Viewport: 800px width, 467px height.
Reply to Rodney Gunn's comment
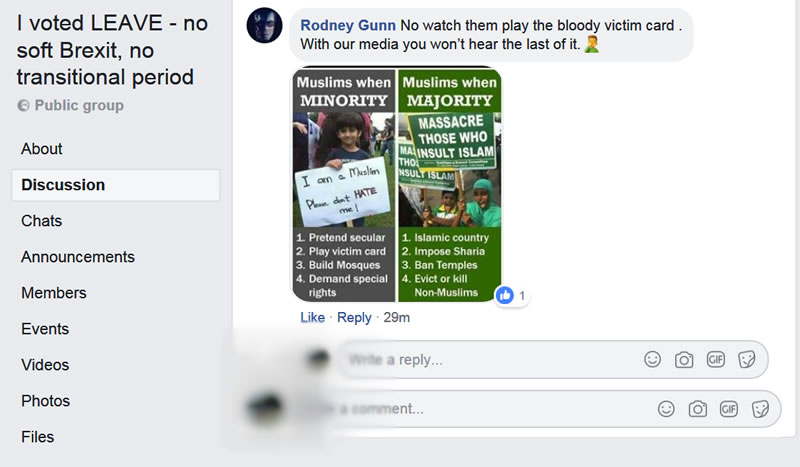(x=354, y=317)
